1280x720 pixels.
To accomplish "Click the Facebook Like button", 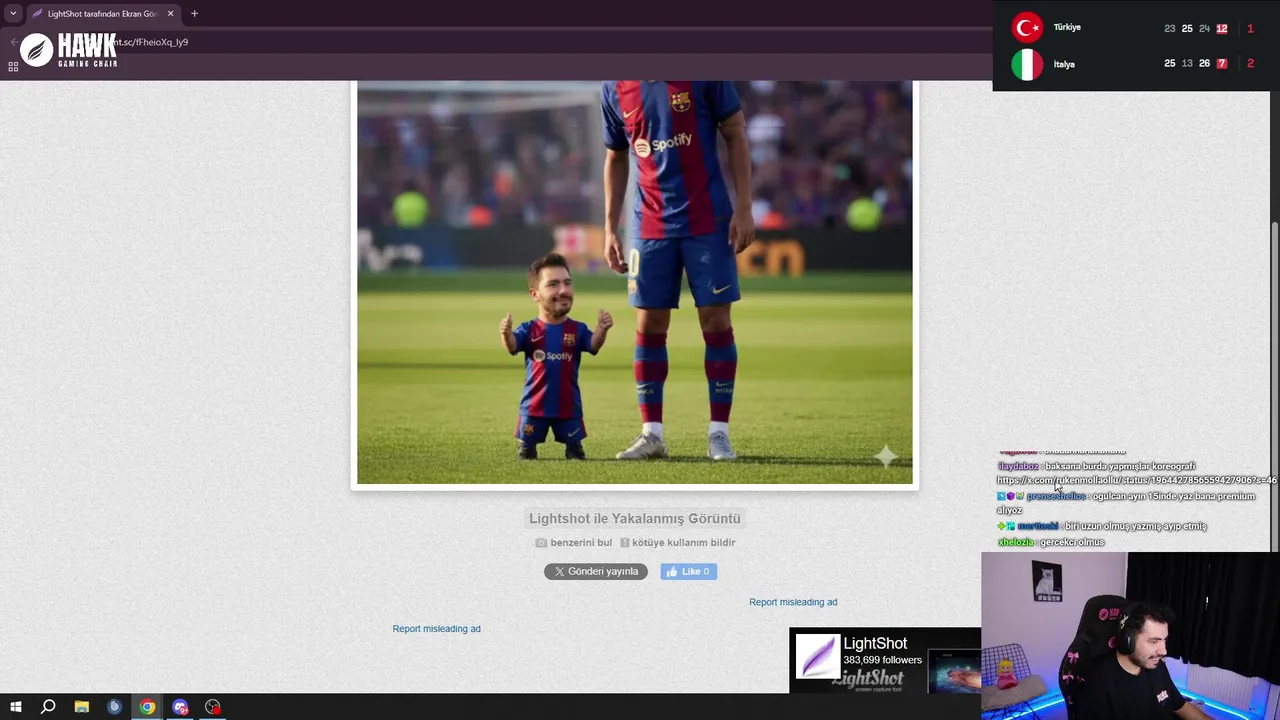I will coord(688,572).
